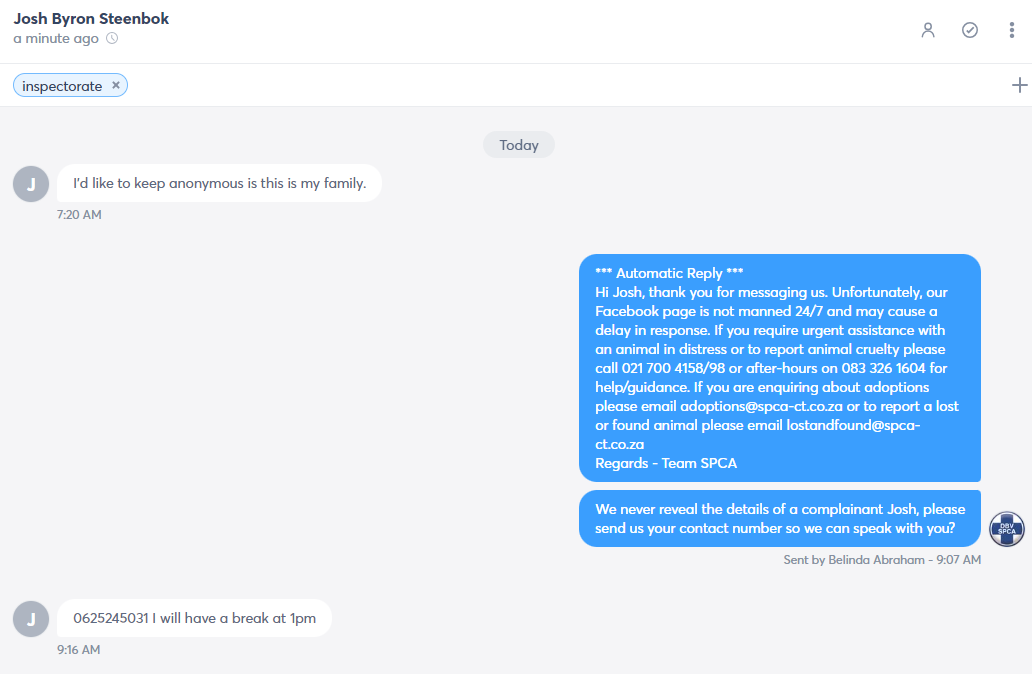This screenshot has width=1032, height=674.
Task: Select the Automatic Reply message bubble
Action: tap(780, 368)
